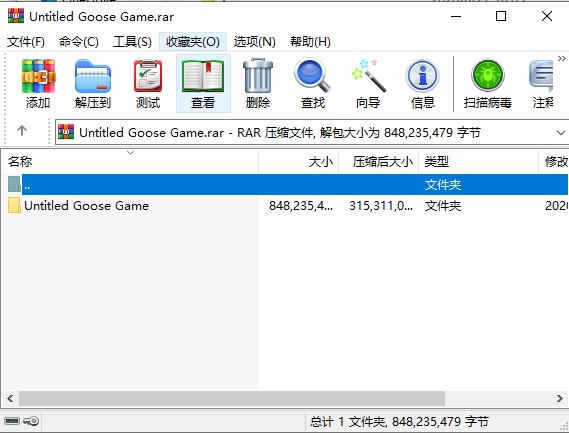Viewport: 569px width, 433px height.
Task: Open the archive path dropdown arrow
Action: point(561,133)
